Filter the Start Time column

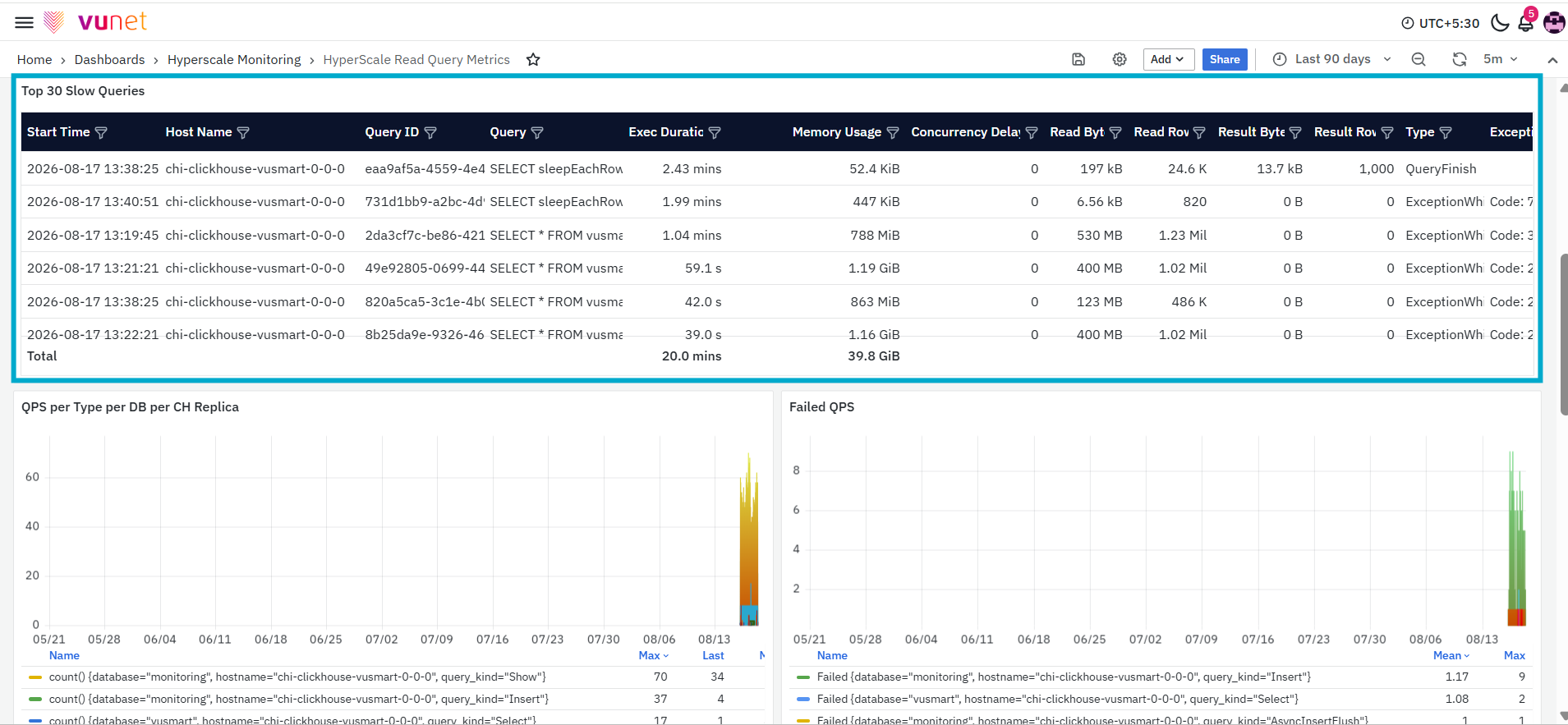point(102,132)
